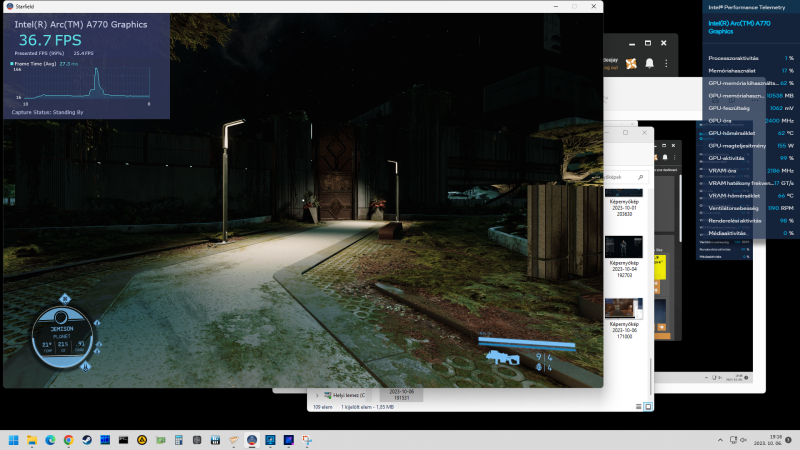800x450 pixels.
Task: Click the Renderelési aktivitás 98 % row
Action: pos(751,221)
